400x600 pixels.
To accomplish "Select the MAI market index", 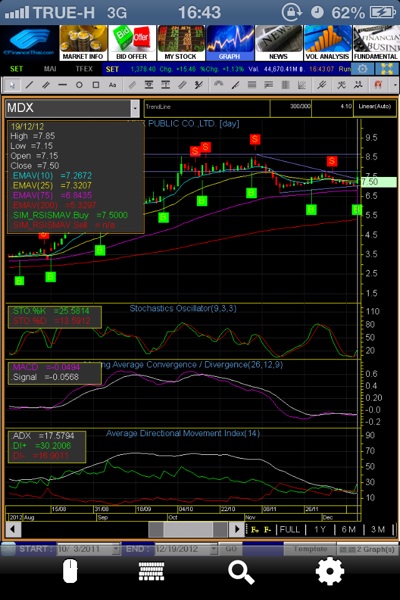I will coord(50,69).
